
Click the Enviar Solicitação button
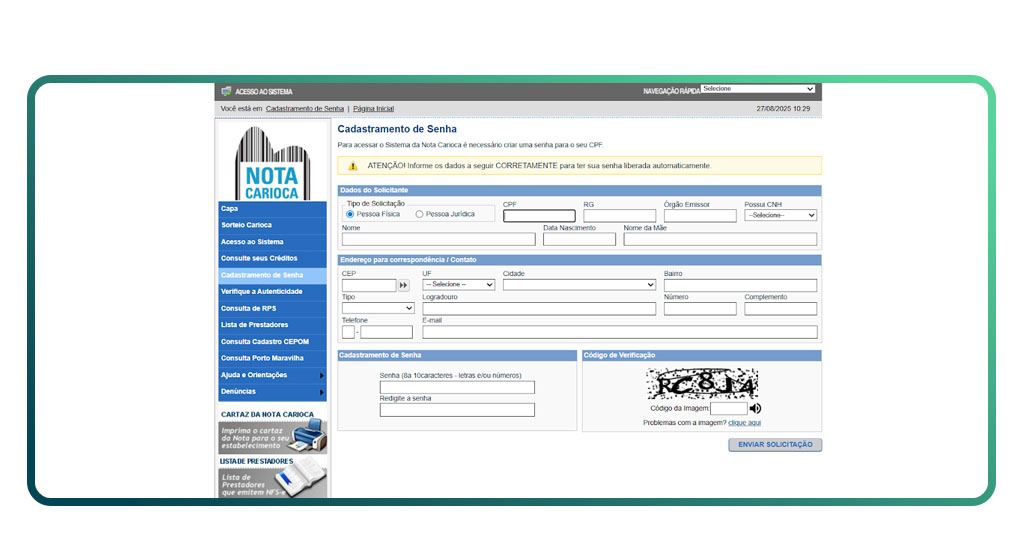coord(775,444)
